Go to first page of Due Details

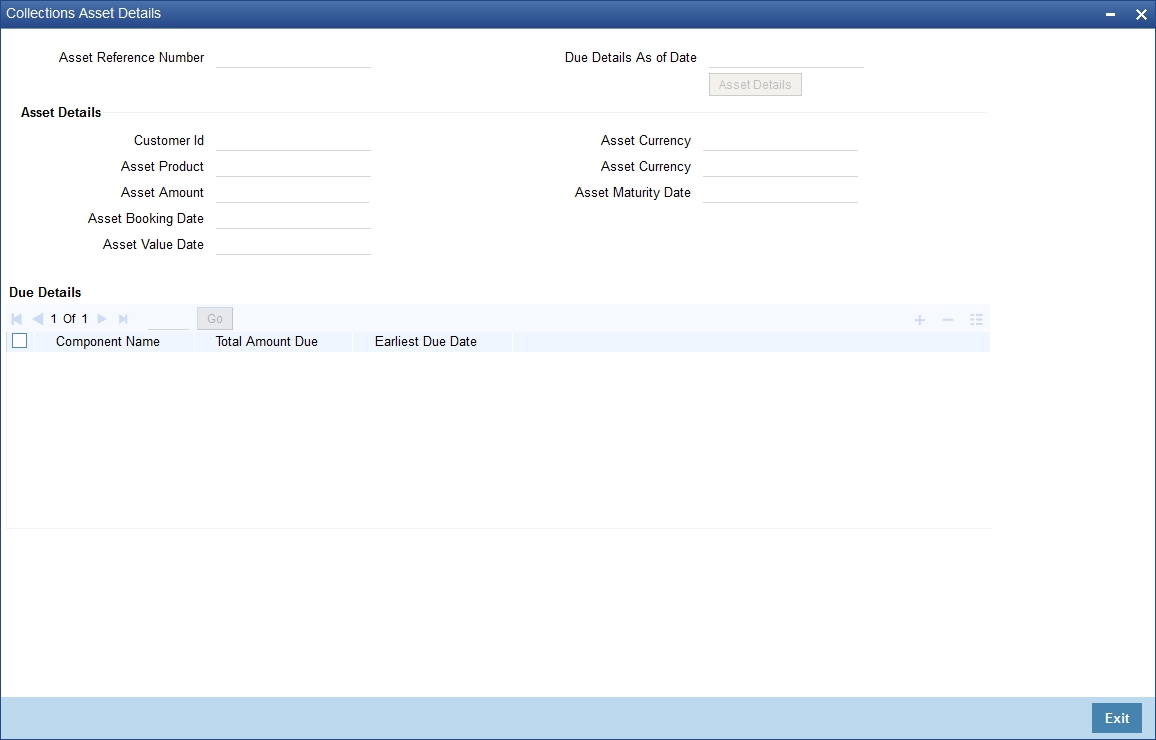(x=17, y=319)
